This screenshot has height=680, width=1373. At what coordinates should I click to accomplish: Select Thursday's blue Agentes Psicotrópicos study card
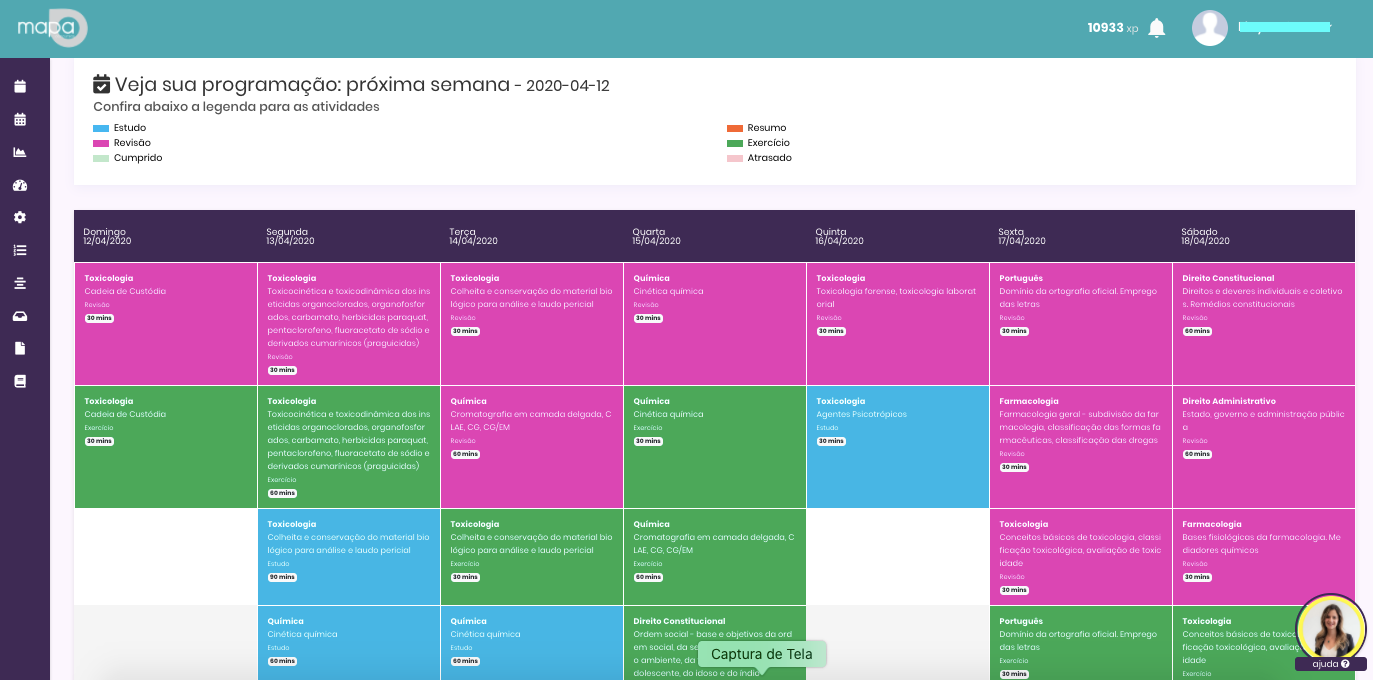tap(897, 446)
